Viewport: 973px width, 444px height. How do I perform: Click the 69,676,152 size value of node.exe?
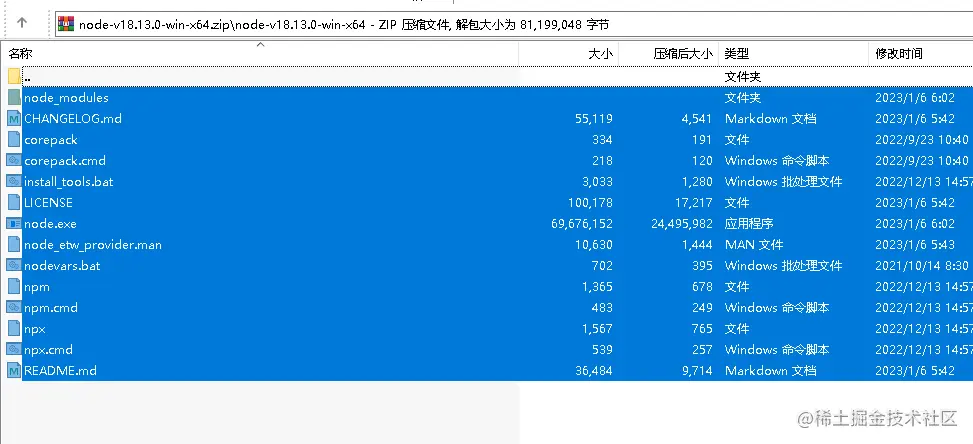click(581, 224)
